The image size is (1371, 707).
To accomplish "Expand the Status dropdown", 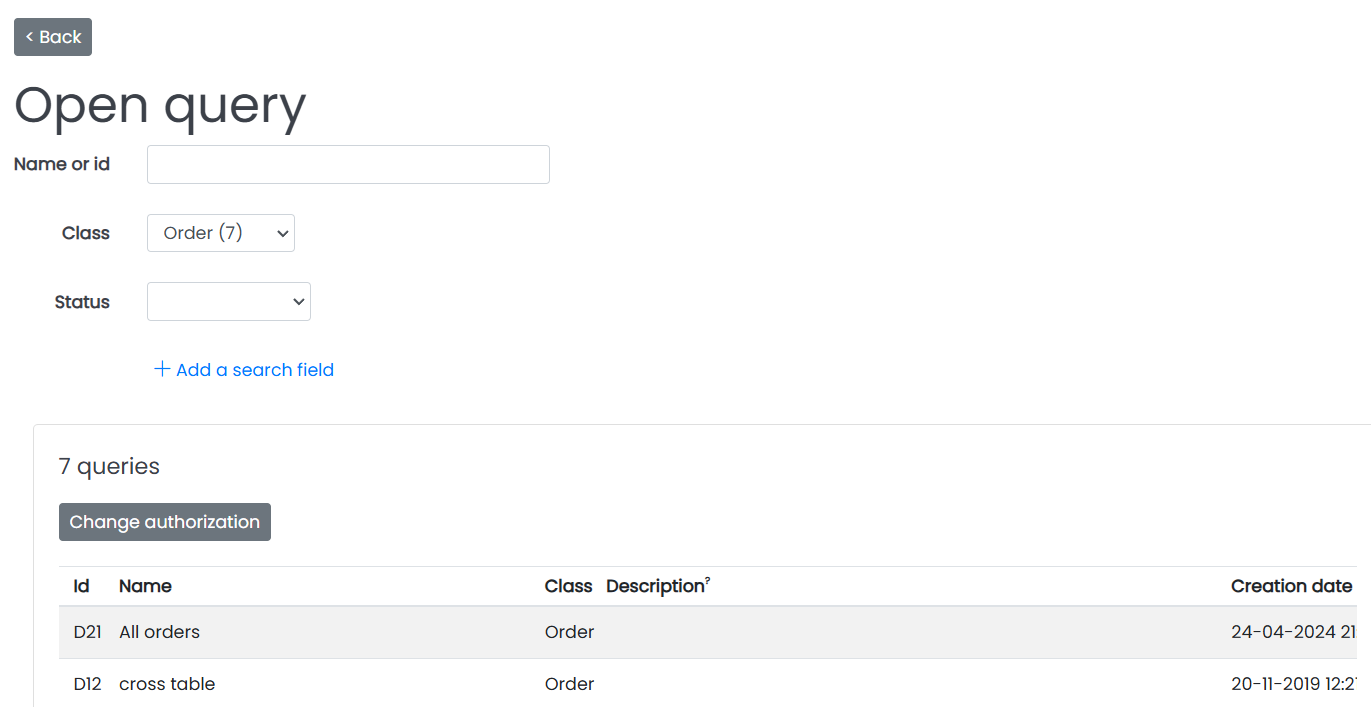I will point(229,302).
